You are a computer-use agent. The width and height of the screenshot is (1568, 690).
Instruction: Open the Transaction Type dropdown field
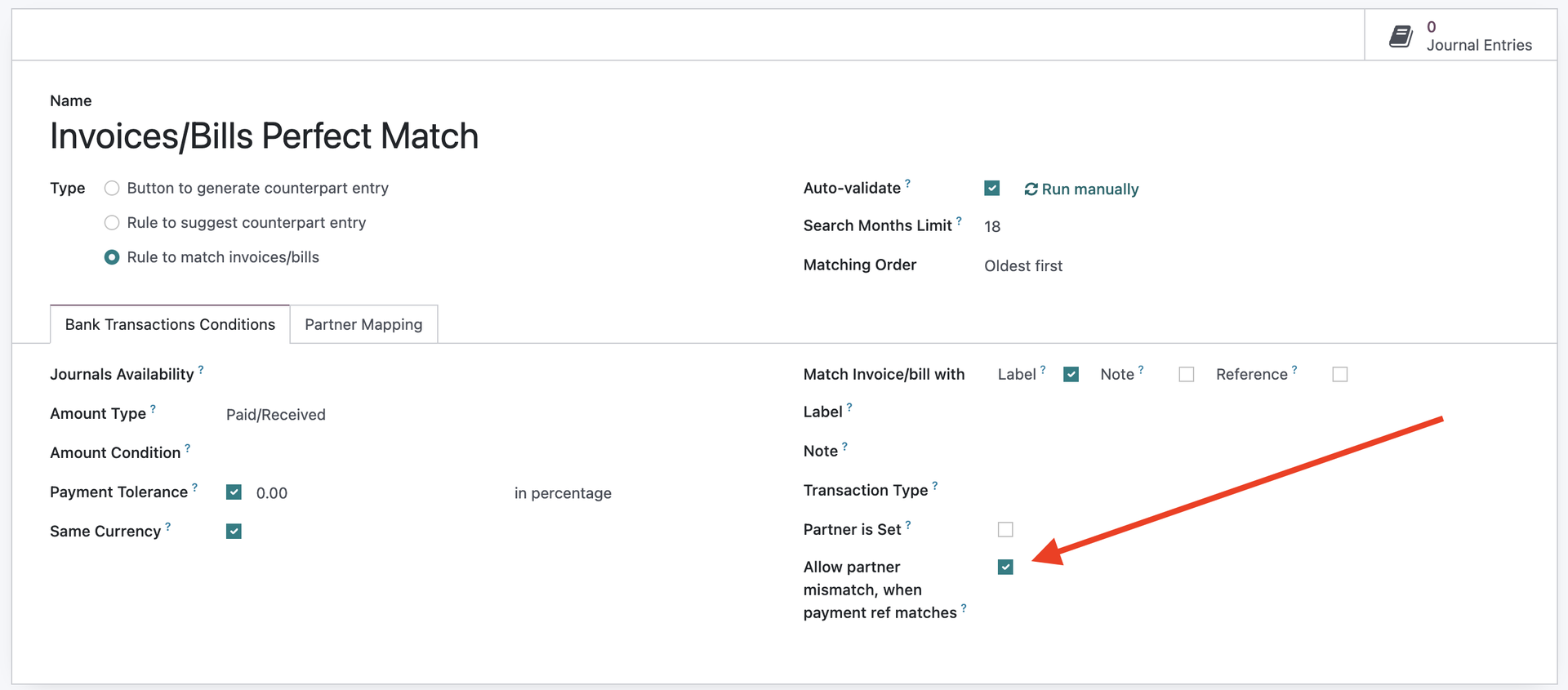(x=1143, y=491)
